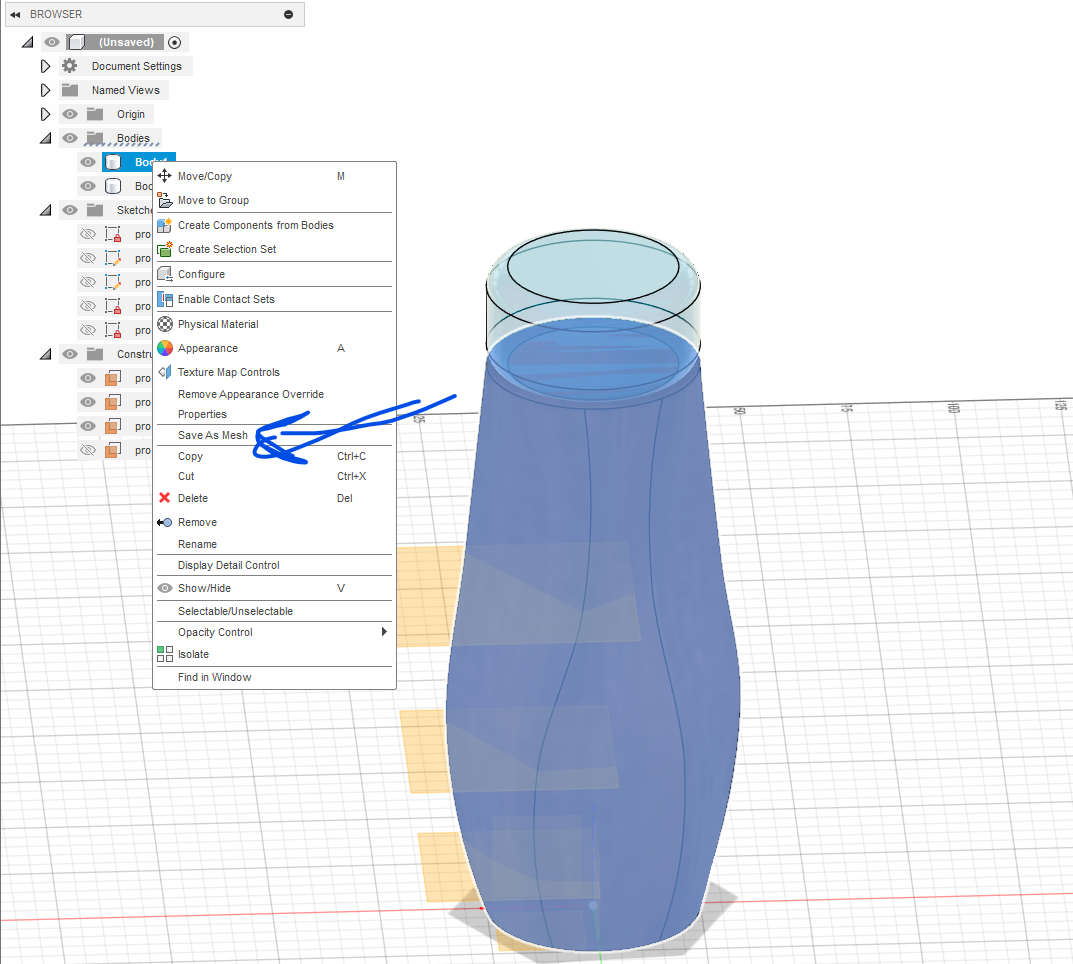Expand the Document Settings node
This screenshot has height=964, width=1073.
click(x=45, y=66)
